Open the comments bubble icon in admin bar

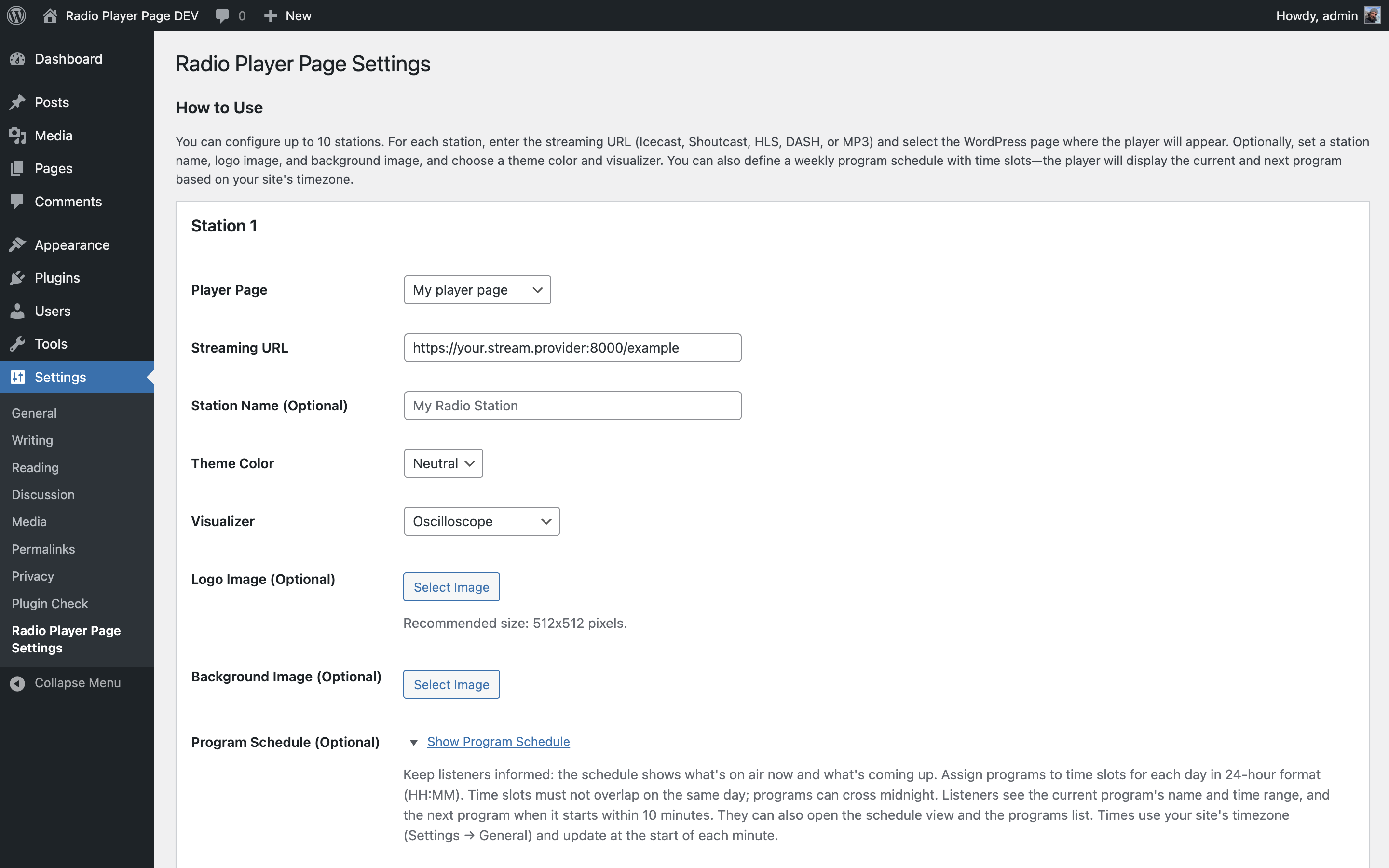[222, 15]
